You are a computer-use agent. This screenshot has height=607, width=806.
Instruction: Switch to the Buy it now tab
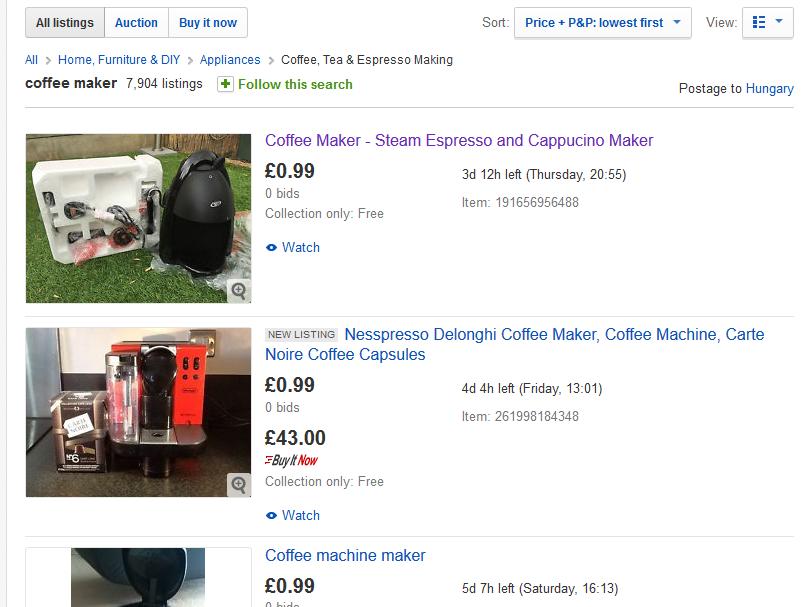click(208, 23)
